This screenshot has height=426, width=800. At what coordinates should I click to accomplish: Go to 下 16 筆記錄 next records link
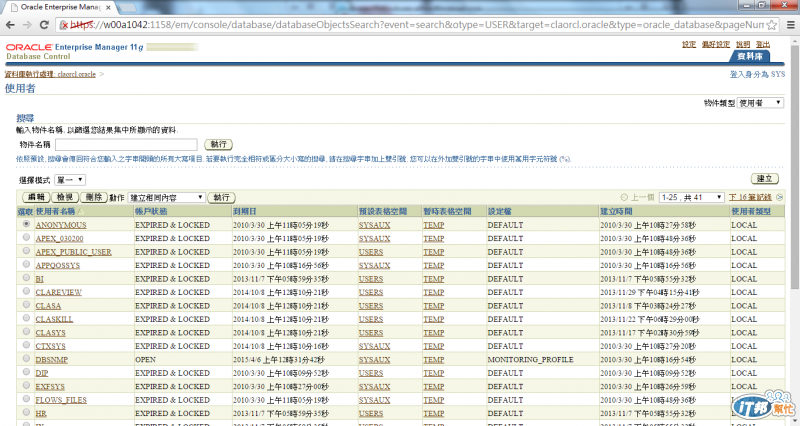(x=750, y=197)
